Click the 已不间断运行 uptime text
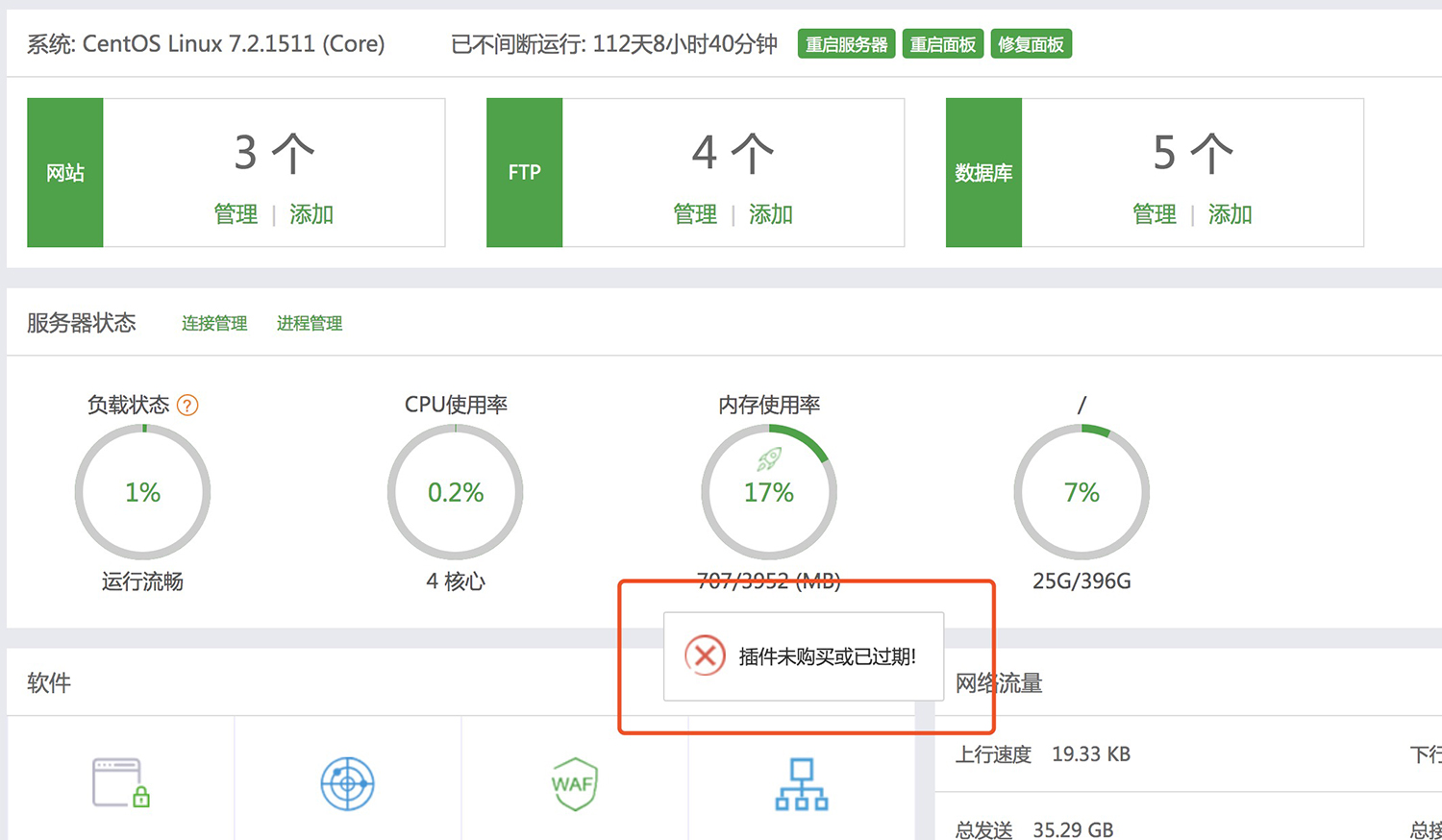 click(614, 44)
